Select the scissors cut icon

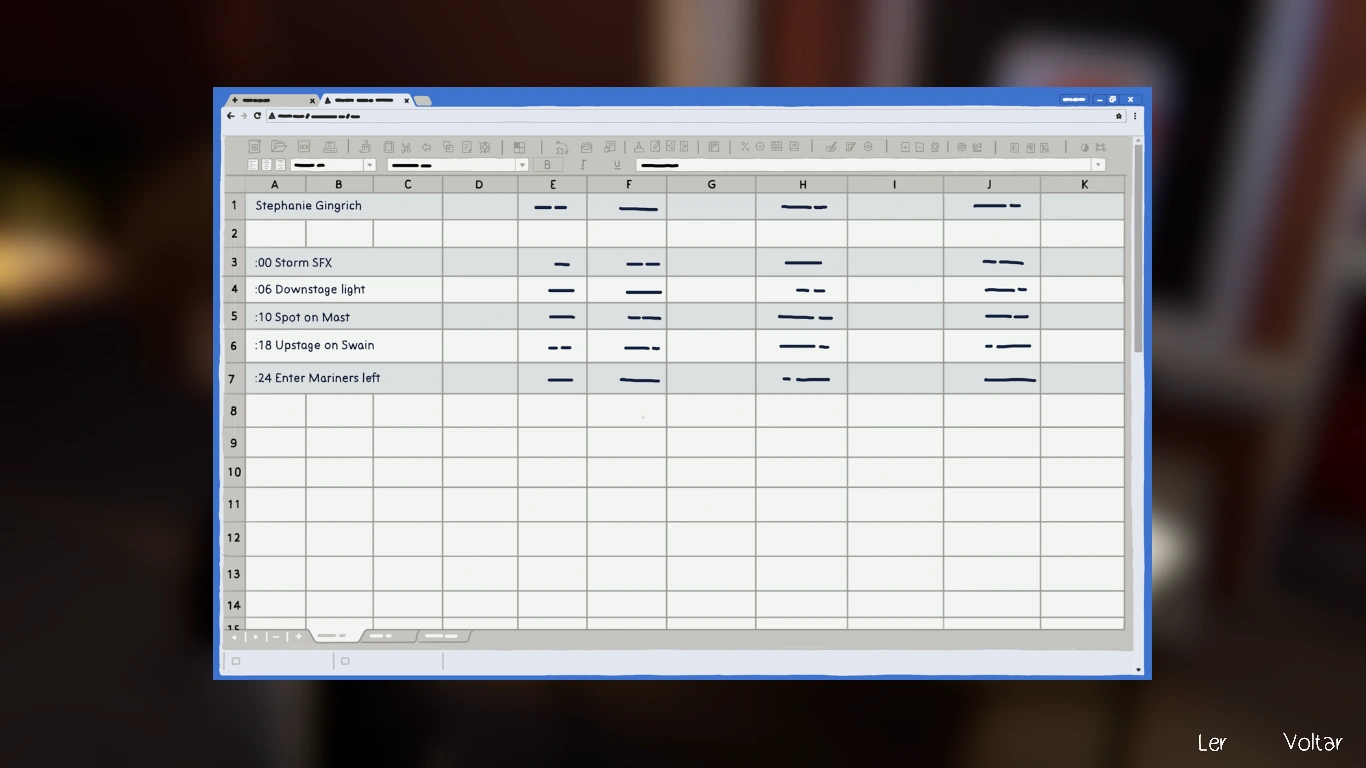pyautogui.click(x=406, y=147)
